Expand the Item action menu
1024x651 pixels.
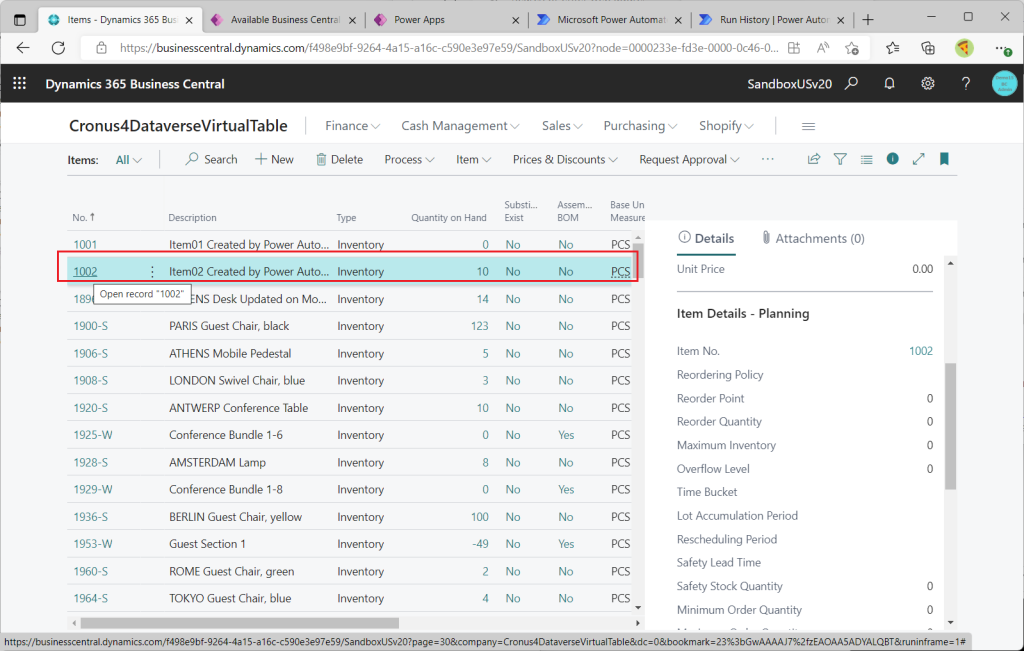[x=473, y=159]
